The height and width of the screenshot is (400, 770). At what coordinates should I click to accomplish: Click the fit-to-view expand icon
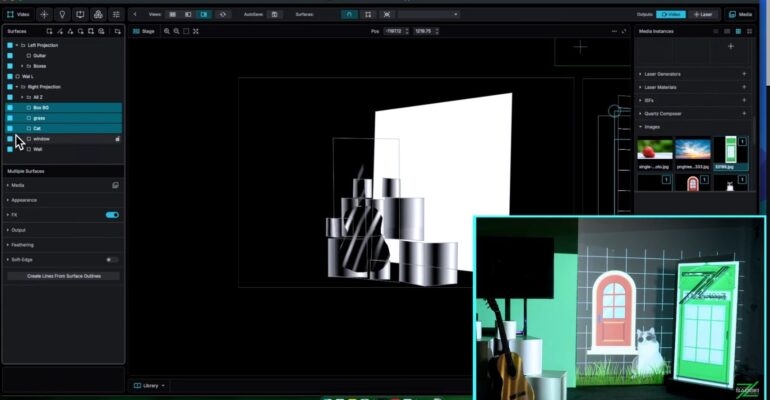point(195,31)
